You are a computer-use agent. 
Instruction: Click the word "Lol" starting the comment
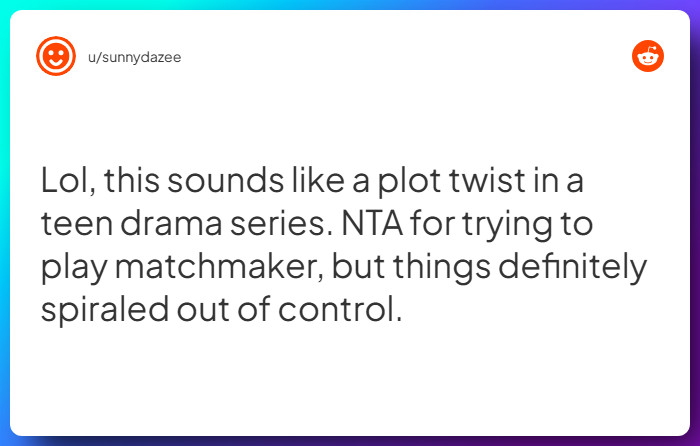[x=68, y=181]
